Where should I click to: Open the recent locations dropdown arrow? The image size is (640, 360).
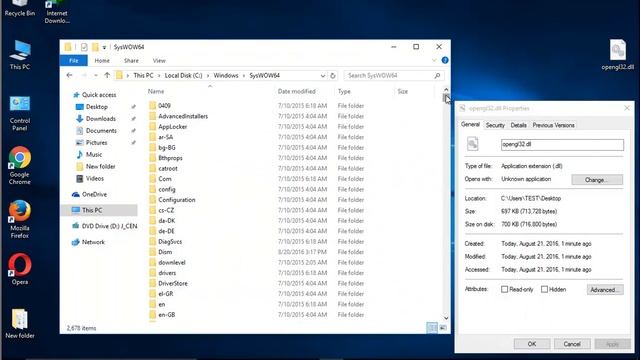point(96,76)
